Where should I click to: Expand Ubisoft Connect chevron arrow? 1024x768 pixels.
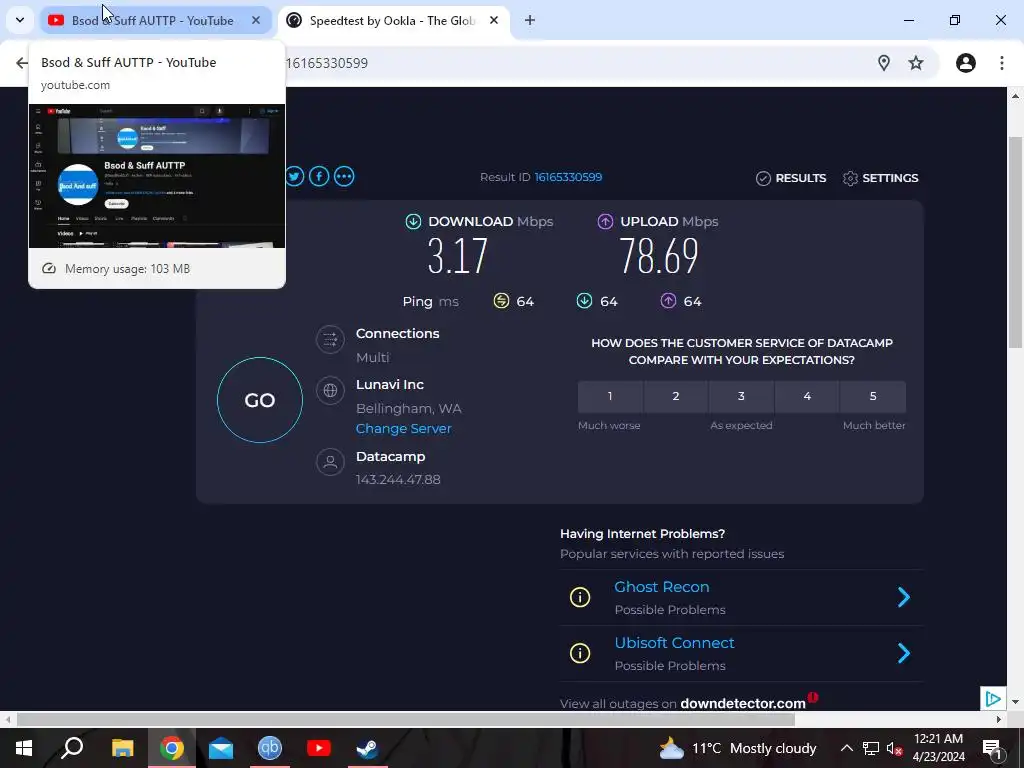pyautogui.click(x=904, y=653)
